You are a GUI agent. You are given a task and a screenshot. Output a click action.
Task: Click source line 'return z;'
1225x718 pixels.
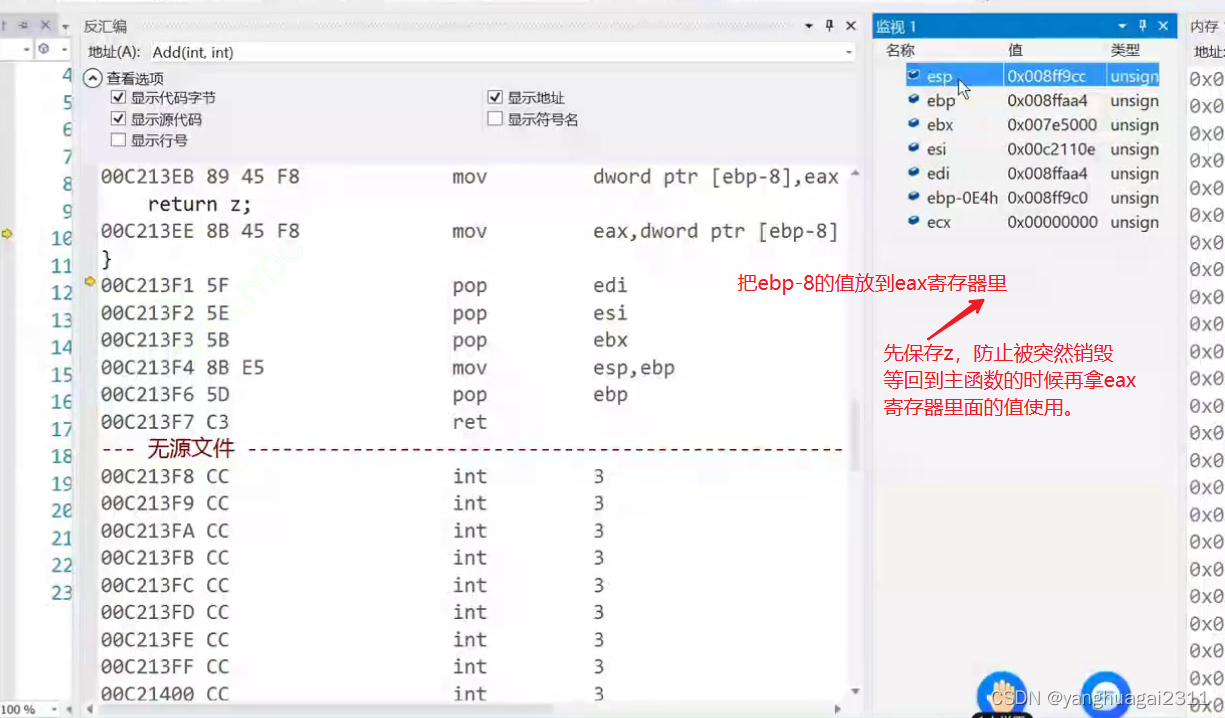(199, 204)
